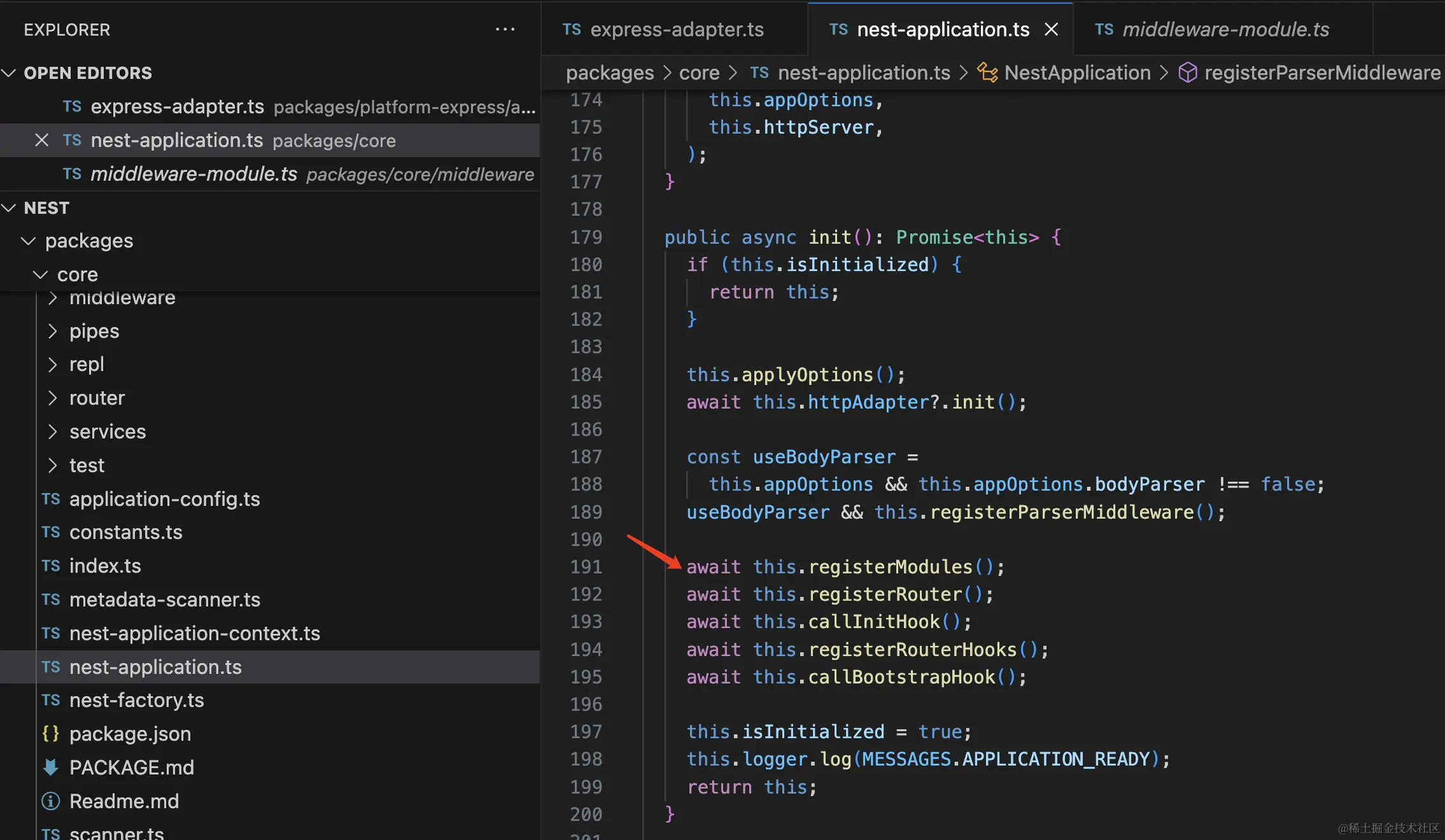Click registerParserMiddleware breadcrumb

(x=1322, y=73)
